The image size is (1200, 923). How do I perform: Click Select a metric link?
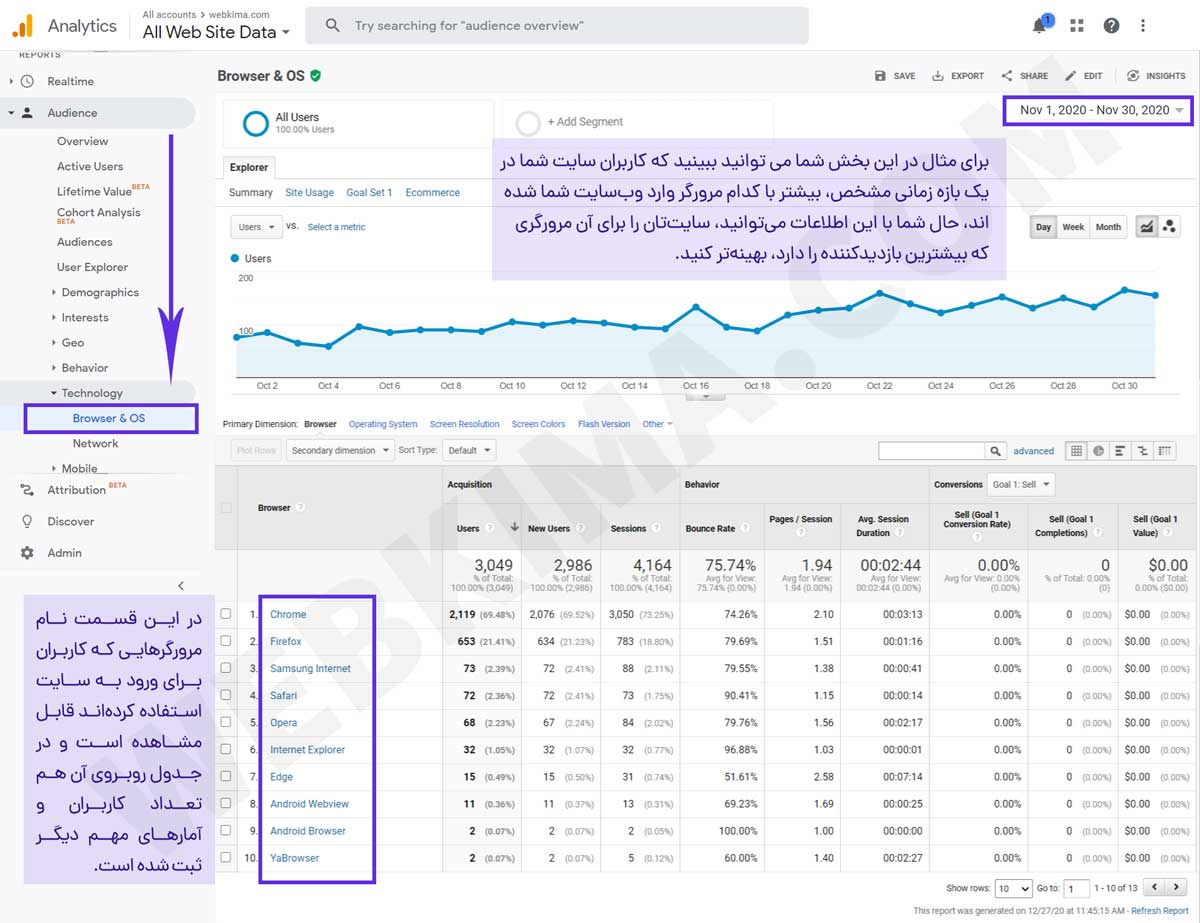[x=336, y=227]
